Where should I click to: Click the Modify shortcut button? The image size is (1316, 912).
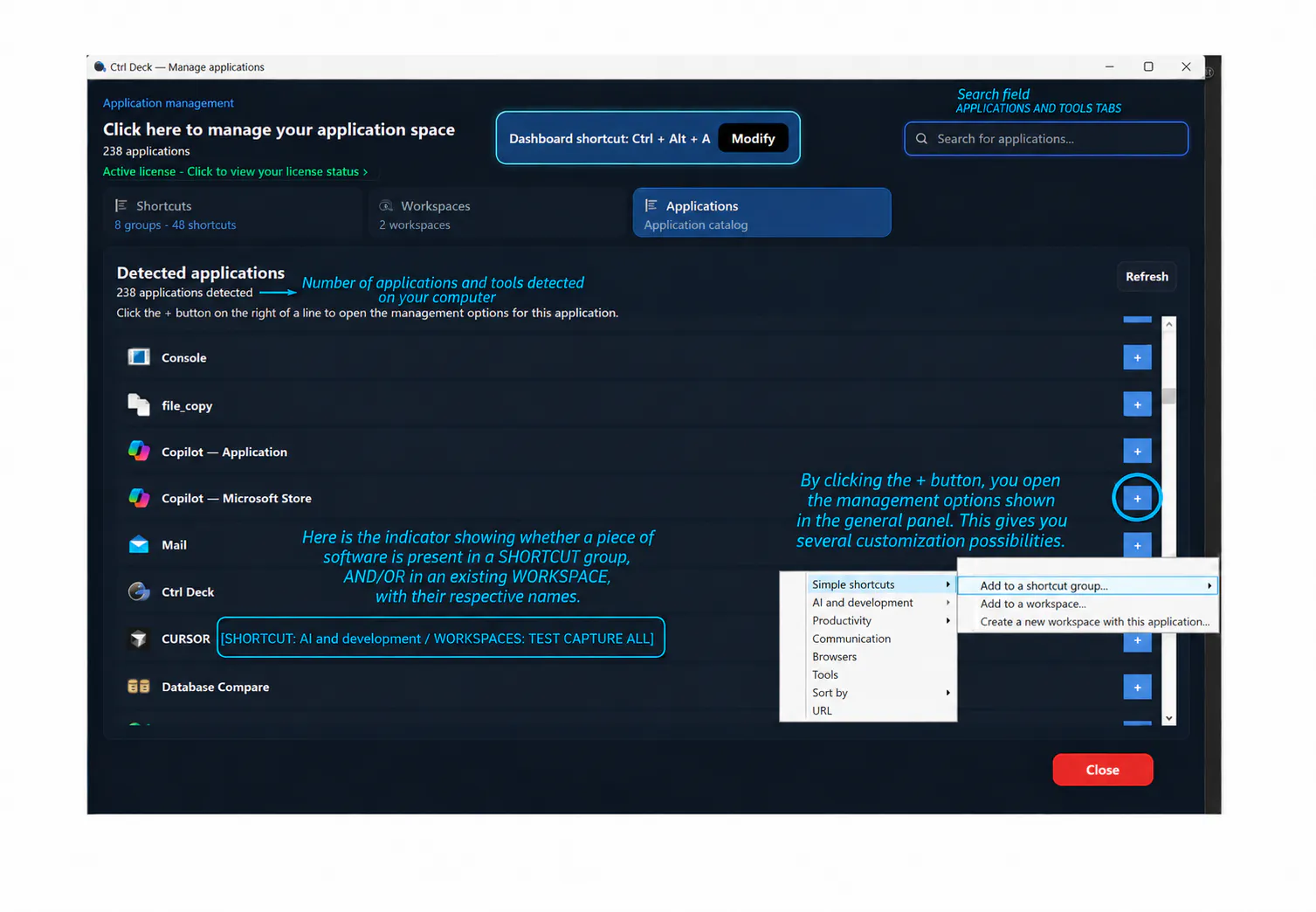click(x=753, y=138)
